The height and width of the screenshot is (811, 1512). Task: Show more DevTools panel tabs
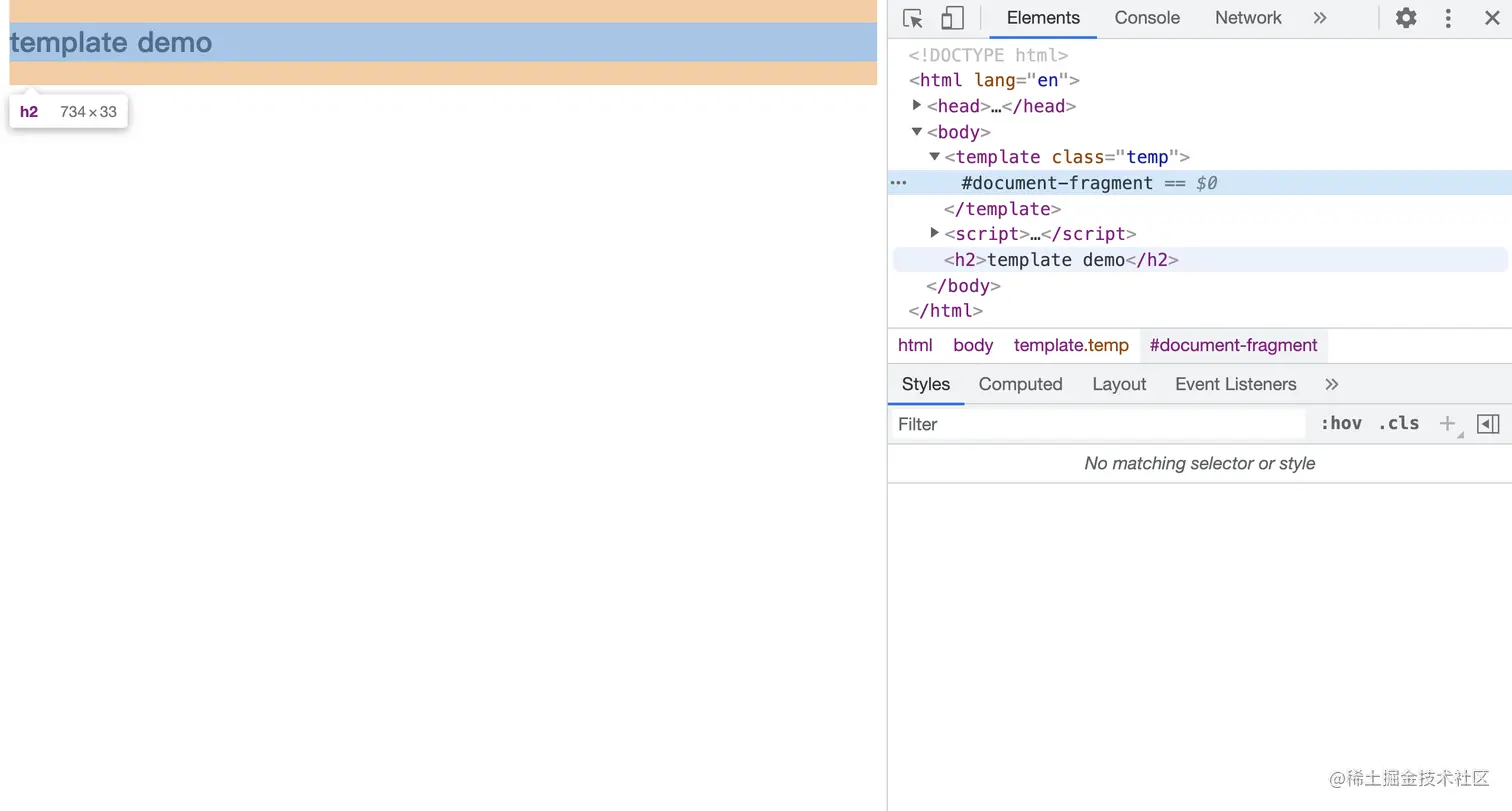[x=1320, y=18]
